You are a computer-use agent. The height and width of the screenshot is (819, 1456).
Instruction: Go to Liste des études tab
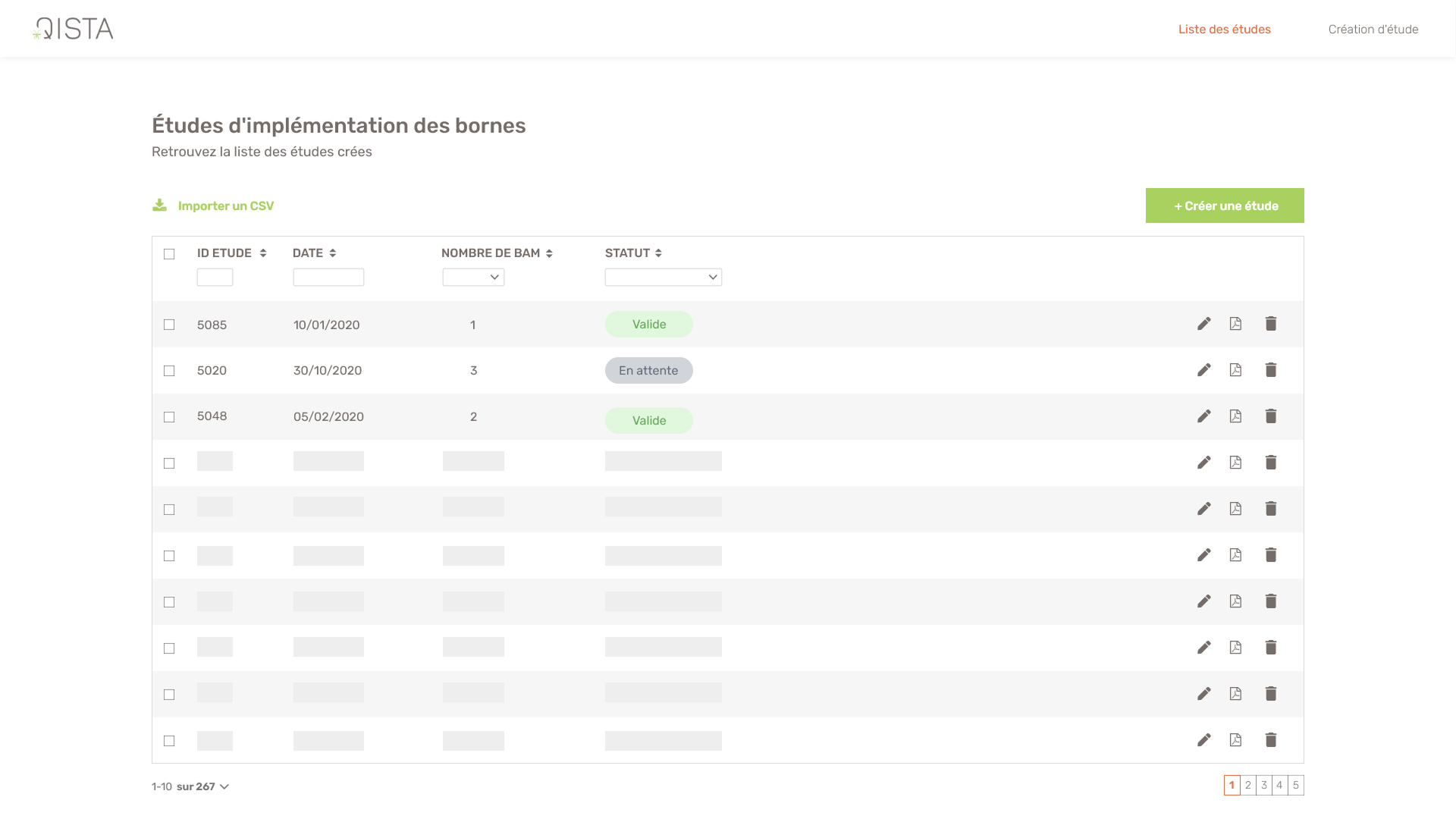pos(1224,30)
